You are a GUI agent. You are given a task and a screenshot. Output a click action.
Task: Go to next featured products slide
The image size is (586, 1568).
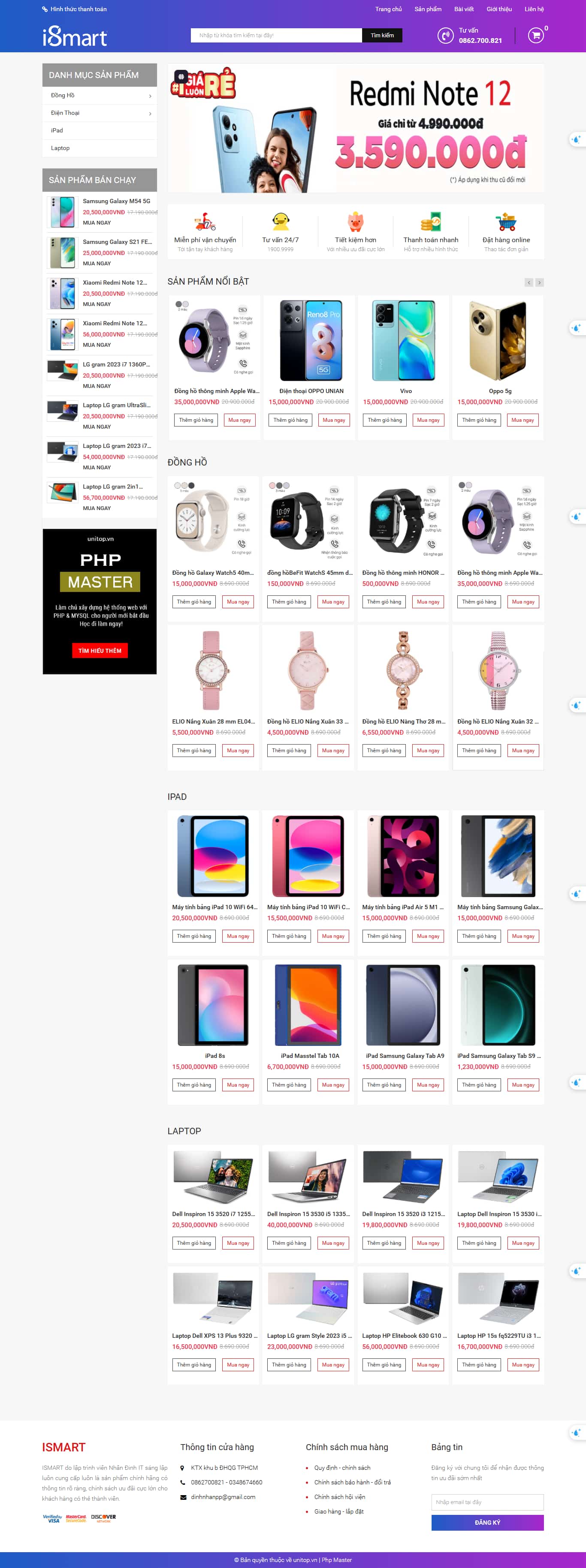coord(540,282)
